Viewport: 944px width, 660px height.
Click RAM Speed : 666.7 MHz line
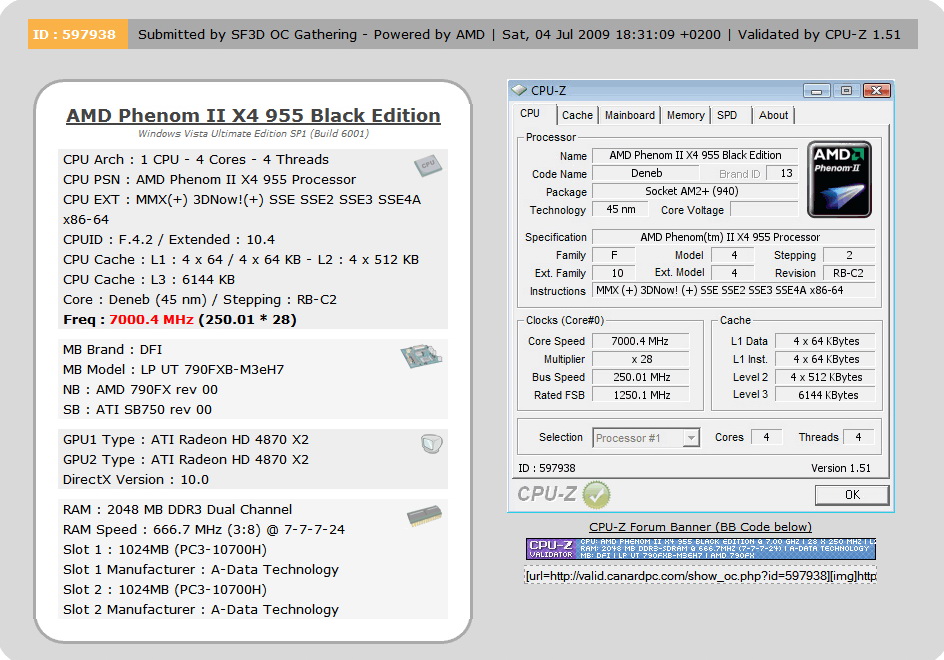pyautogui.click(x=203, y=529)
